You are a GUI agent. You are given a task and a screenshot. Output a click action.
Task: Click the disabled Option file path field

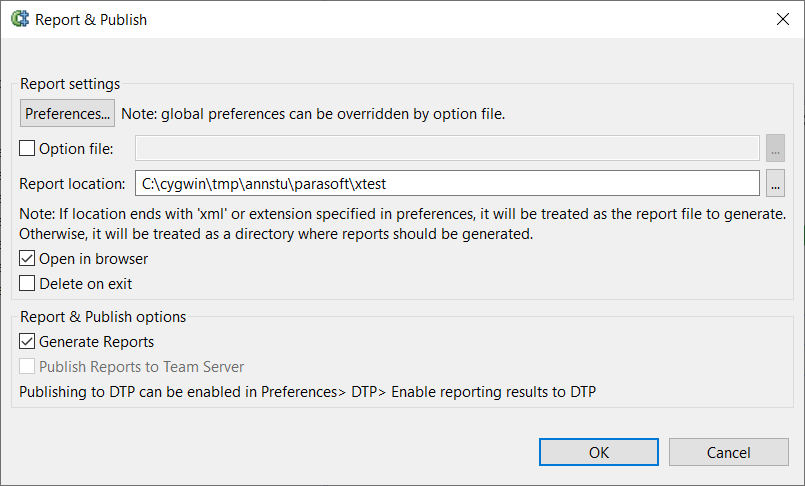(447, 148)
